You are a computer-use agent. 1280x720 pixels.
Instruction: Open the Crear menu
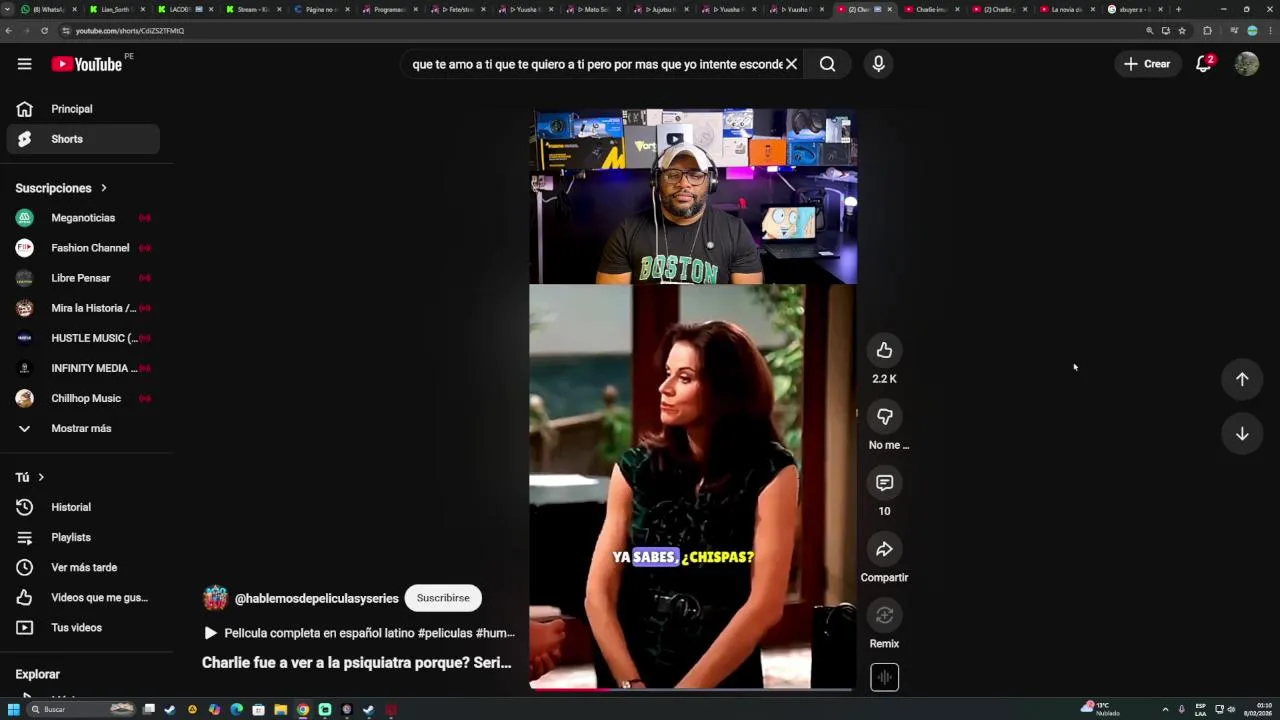pos(1147,64)
